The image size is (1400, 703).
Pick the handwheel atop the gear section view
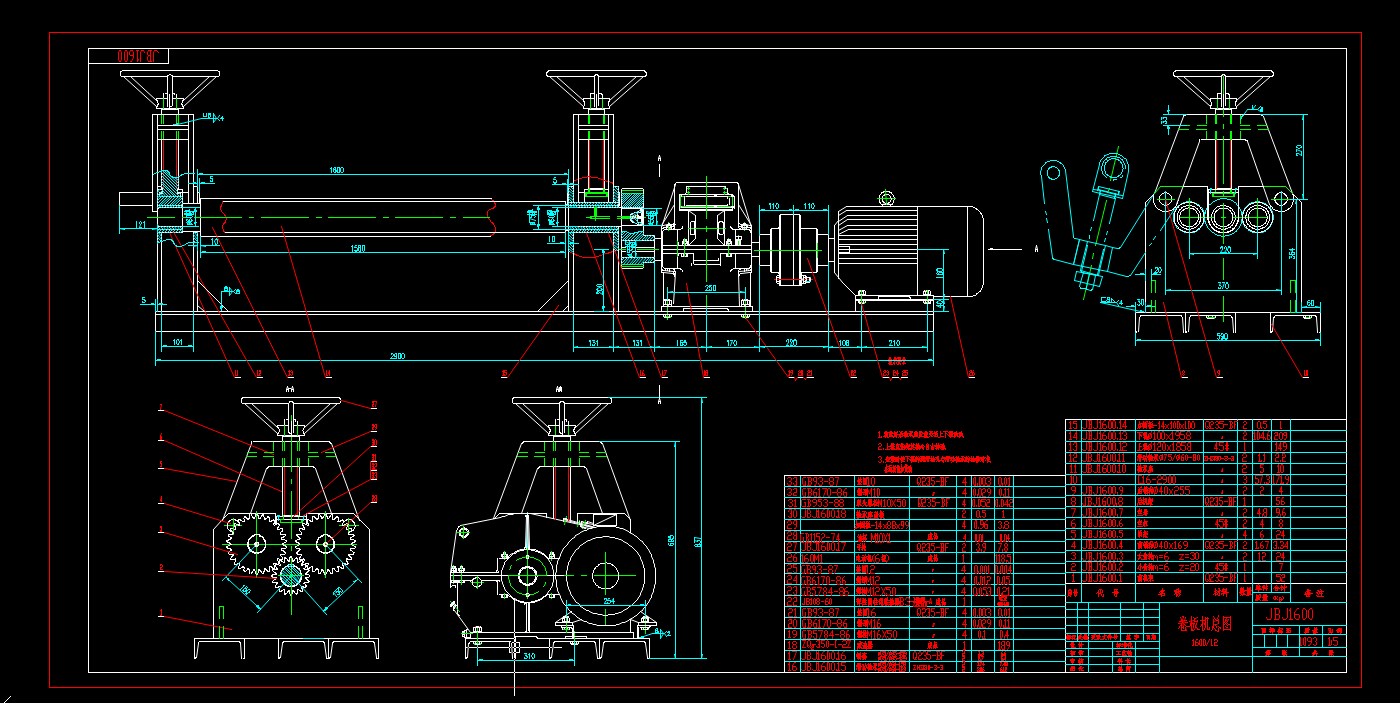pos(291,414)
